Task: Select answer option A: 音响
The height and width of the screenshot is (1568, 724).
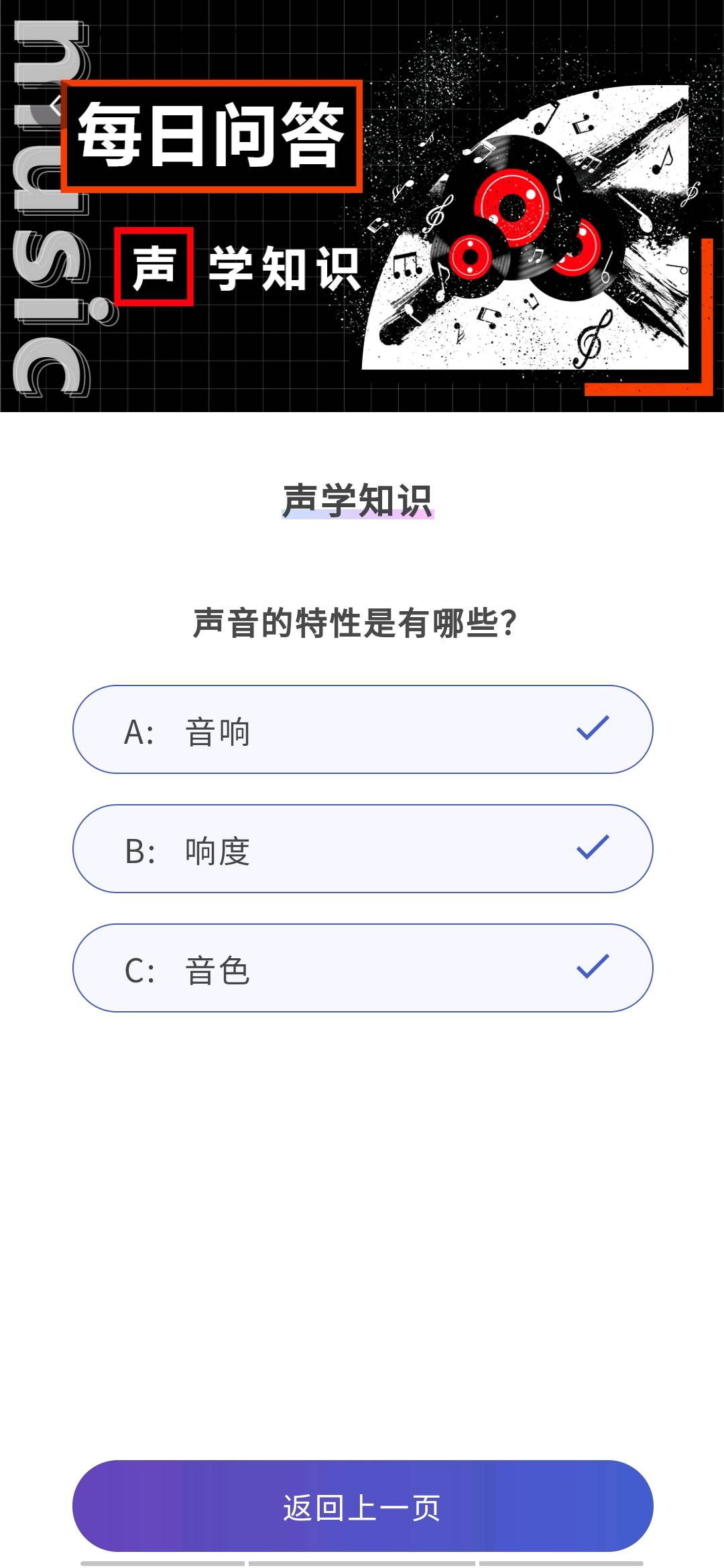Action: [363, 729]
